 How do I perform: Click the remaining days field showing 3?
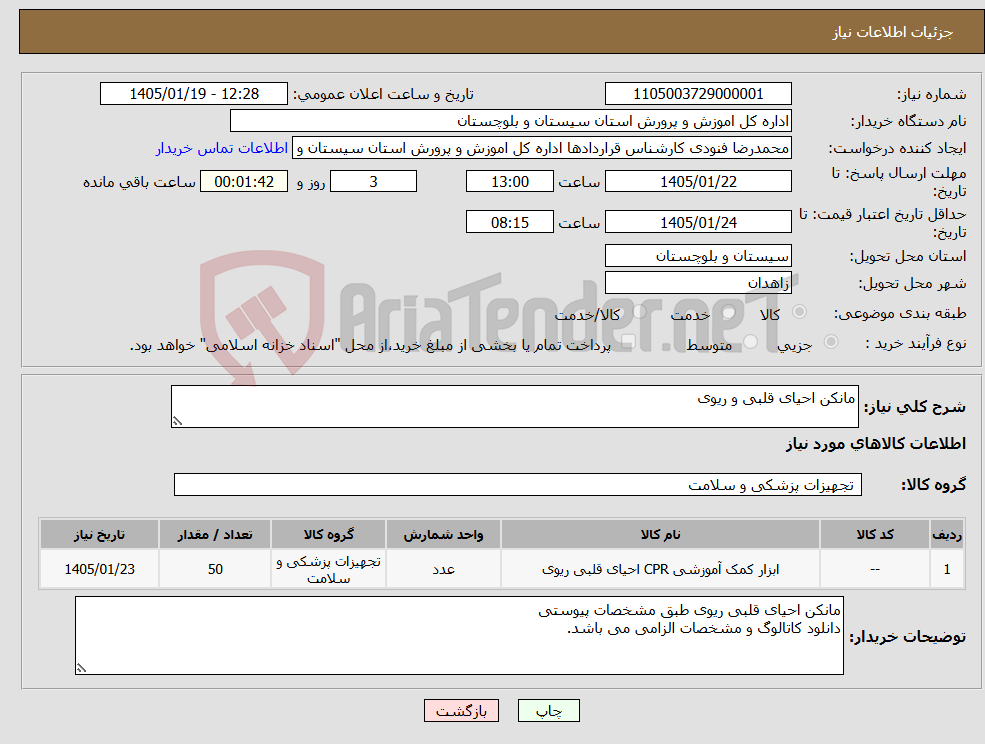click(373, 182)
